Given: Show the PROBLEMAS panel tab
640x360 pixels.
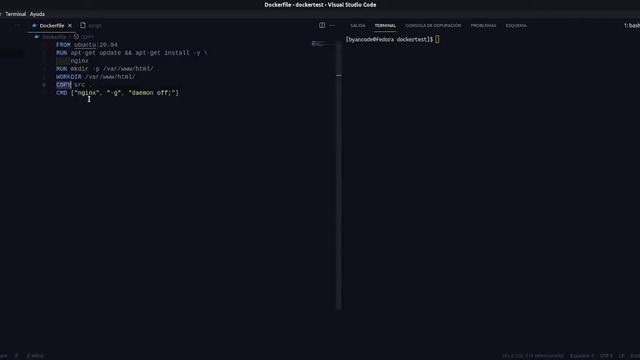Looking at the screenshot, I should (x=483, y=25).
